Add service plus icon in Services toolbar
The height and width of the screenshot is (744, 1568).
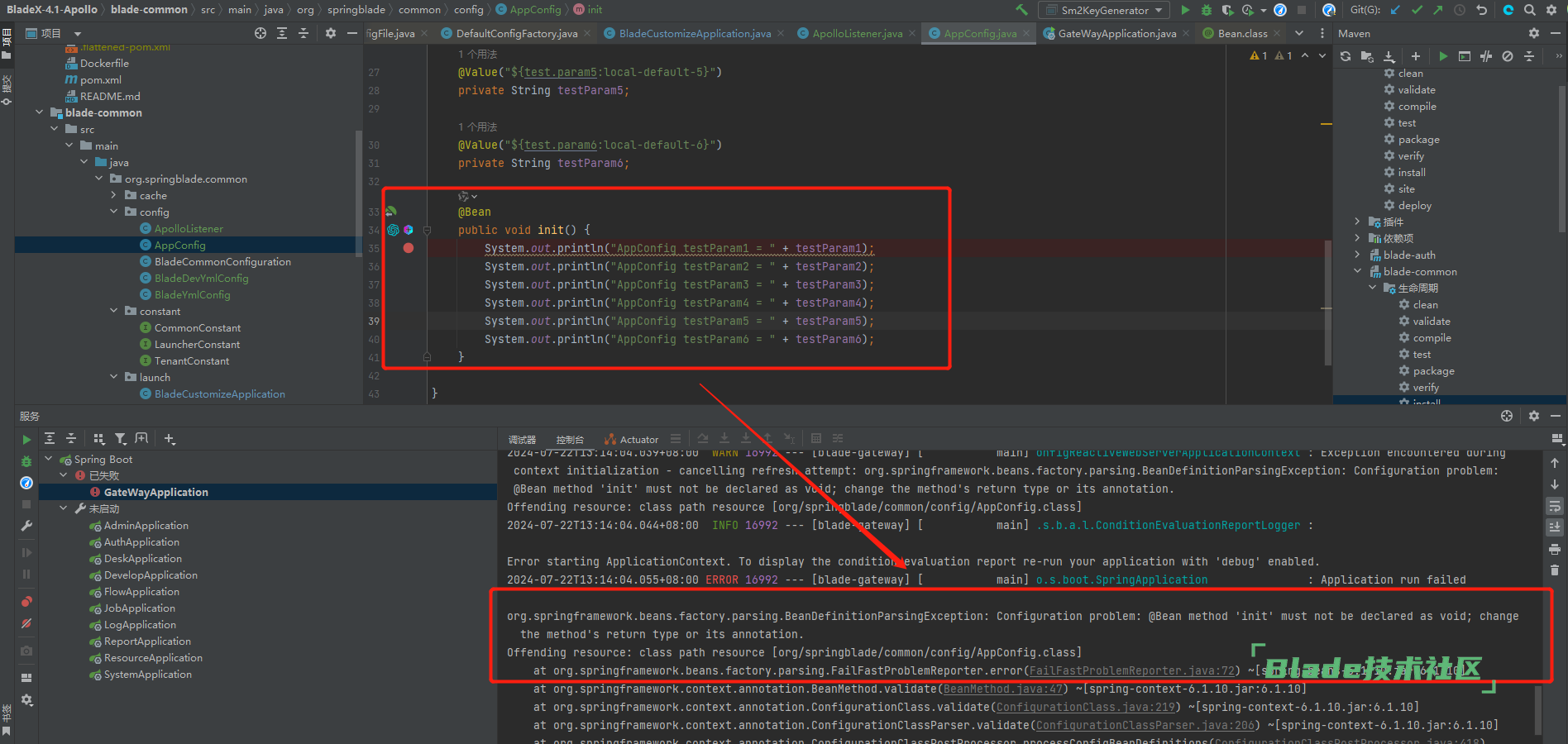pos(170,439)
